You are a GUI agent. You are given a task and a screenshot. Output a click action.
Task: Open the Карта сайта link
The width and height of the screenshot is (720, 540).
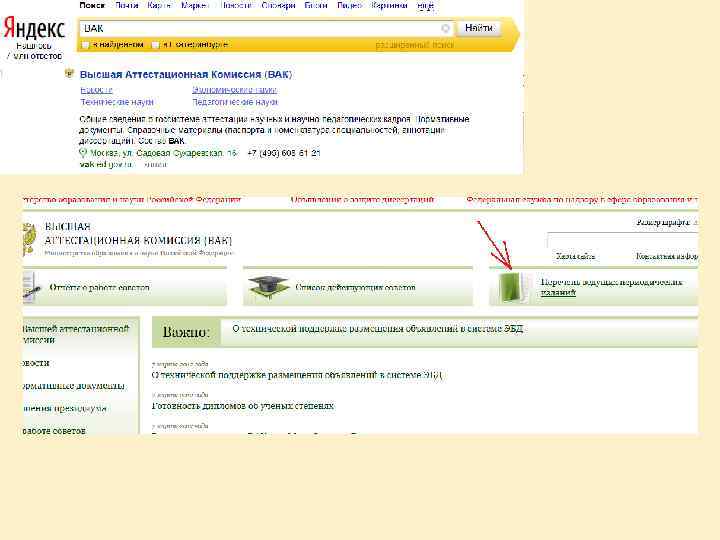pyautogui.click(x=575, y=256)
